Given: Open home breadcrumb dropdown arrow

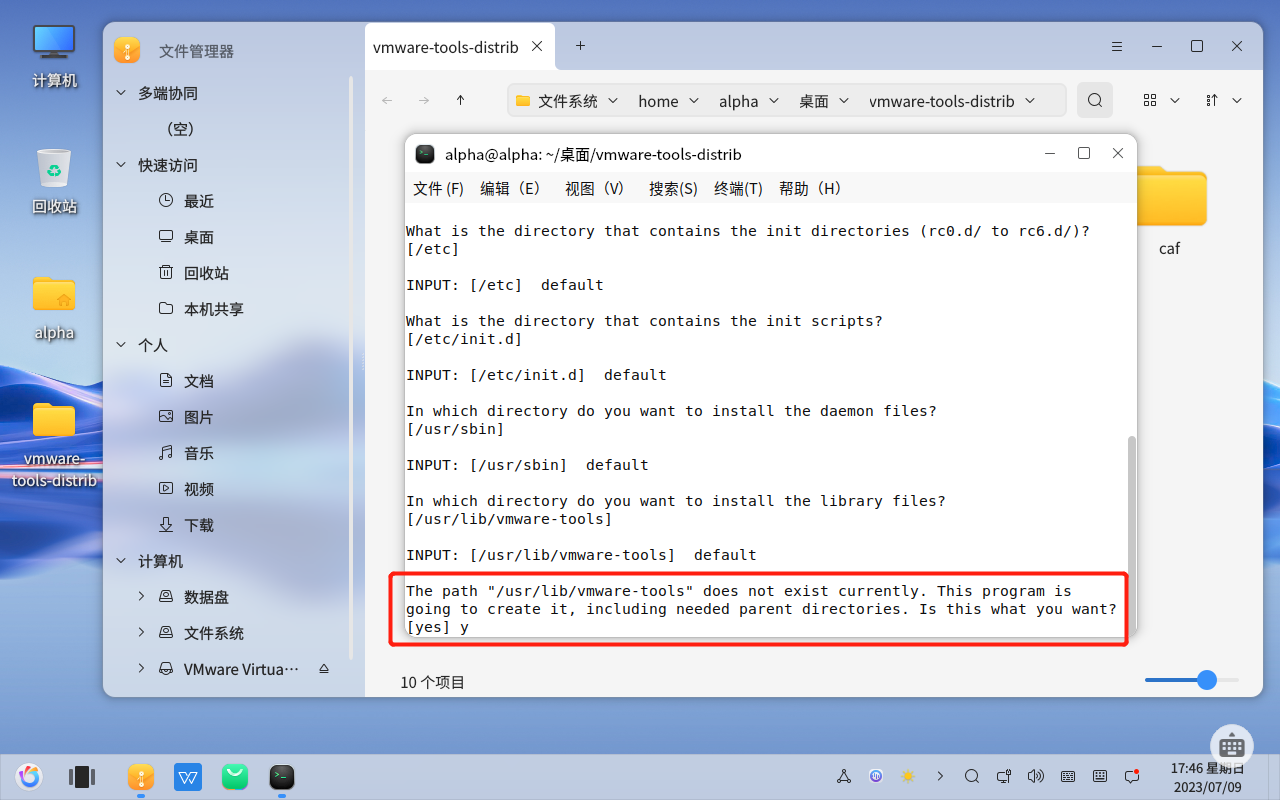Looking at the screenshot, I should click(x=693, y=101).
